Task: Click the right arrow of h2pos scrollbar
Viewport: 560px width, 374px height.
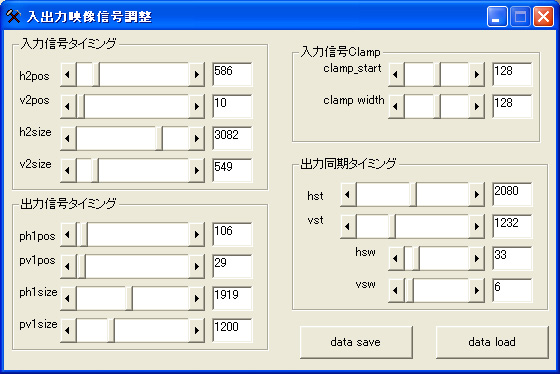Action: (x=197, y=74)
